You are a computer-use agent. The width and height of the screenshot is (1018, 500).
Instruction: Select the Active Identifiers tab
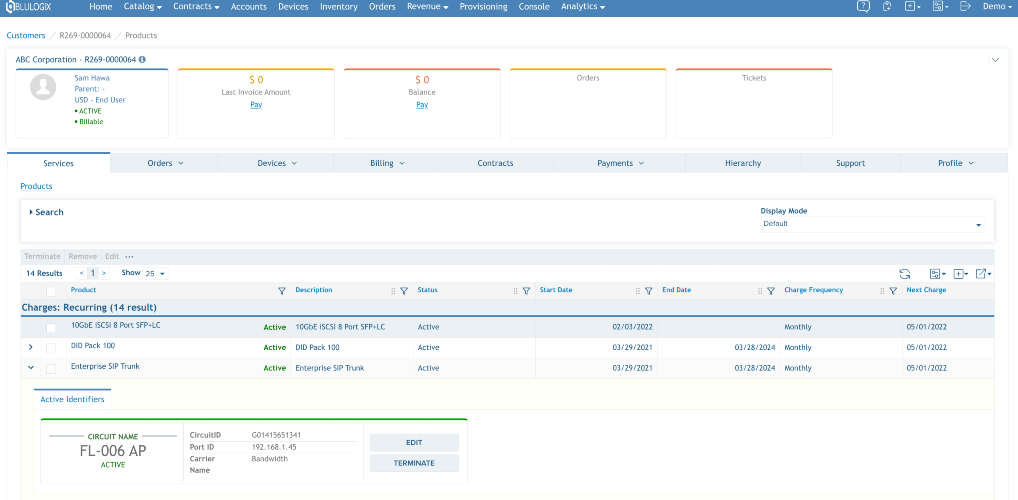click(73, 399)
